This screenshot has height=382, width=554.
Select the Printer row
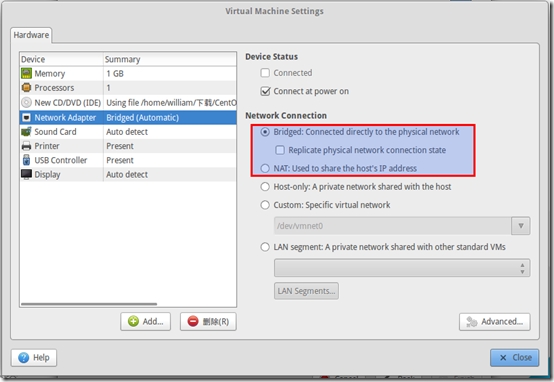click(x=128, y=146)
